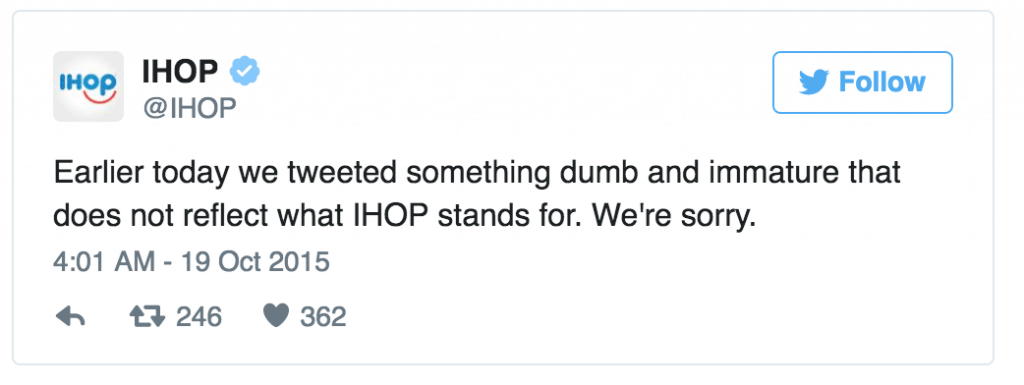1024x385 pixels.
Task: Click the 246 retweet count
Action: click(199, 317)
